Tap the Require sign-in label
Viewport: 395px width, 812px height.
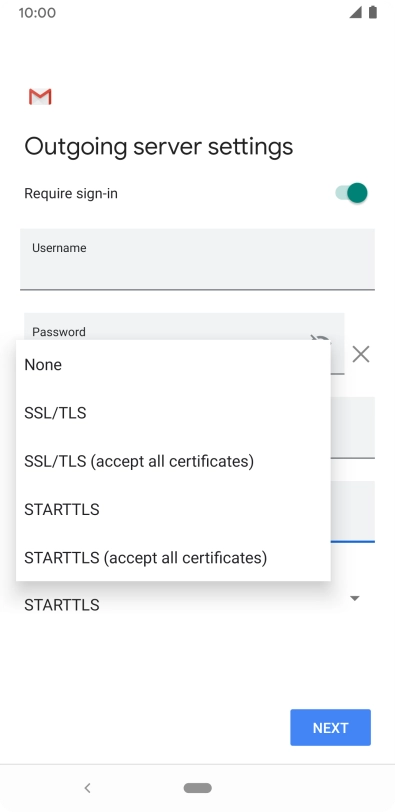(x=71, y=194)
